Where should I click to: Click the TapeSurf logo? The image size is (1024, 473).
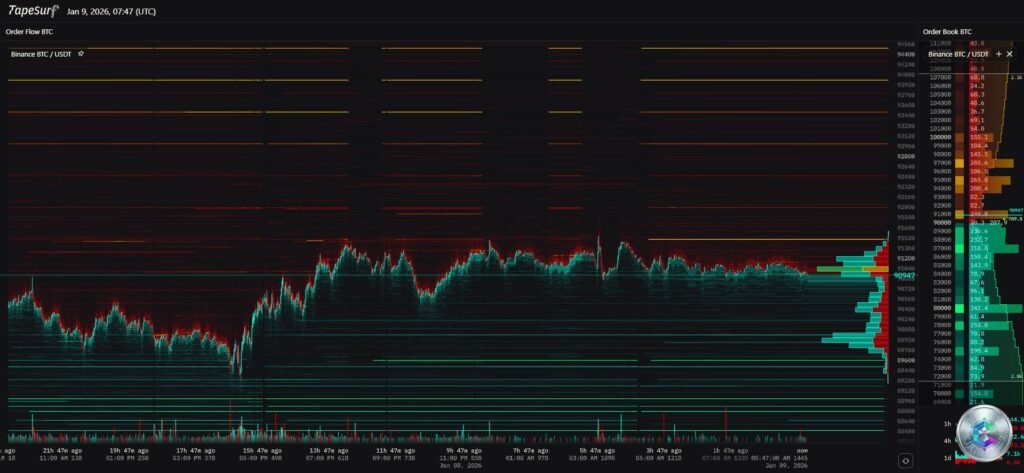[32, 11]
